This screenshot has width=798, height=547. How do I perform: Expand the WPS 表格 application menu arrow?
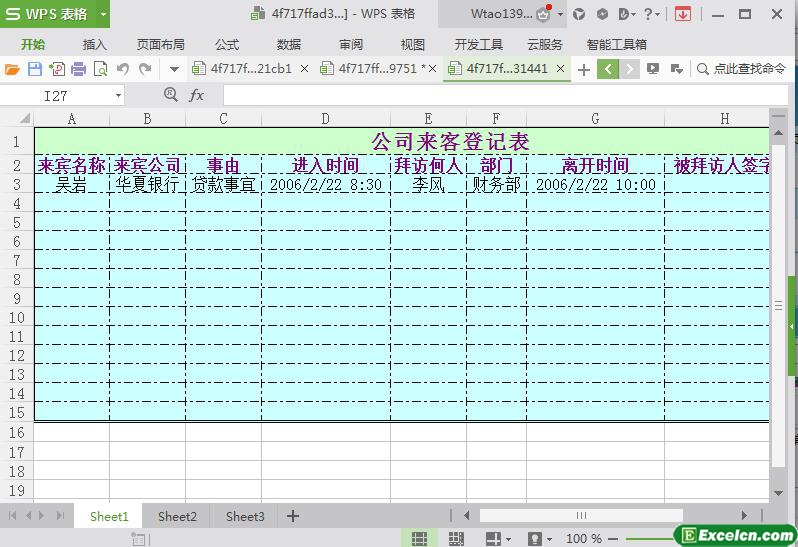point(103,14)
